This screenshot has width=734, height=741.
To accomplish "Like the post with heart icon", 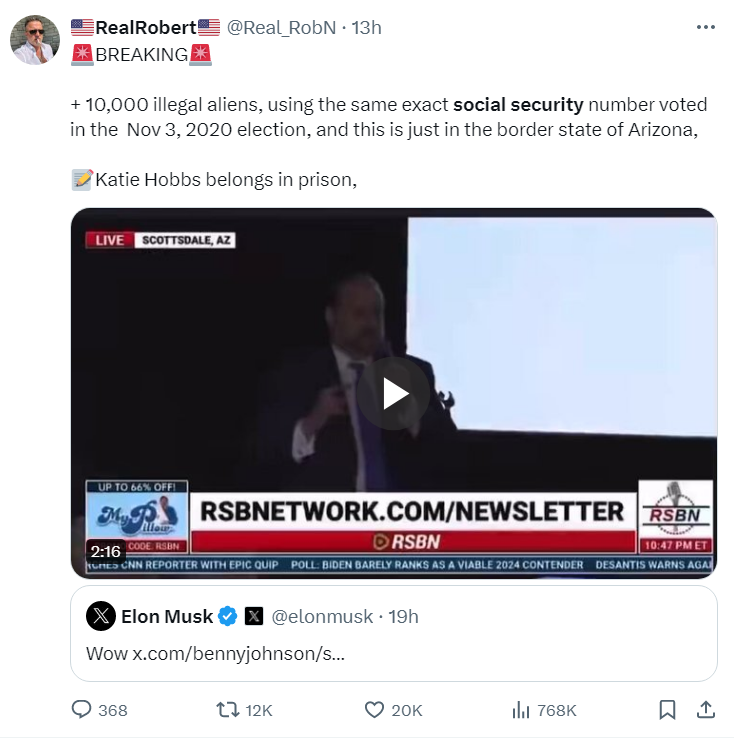I will tap(374, 710).
